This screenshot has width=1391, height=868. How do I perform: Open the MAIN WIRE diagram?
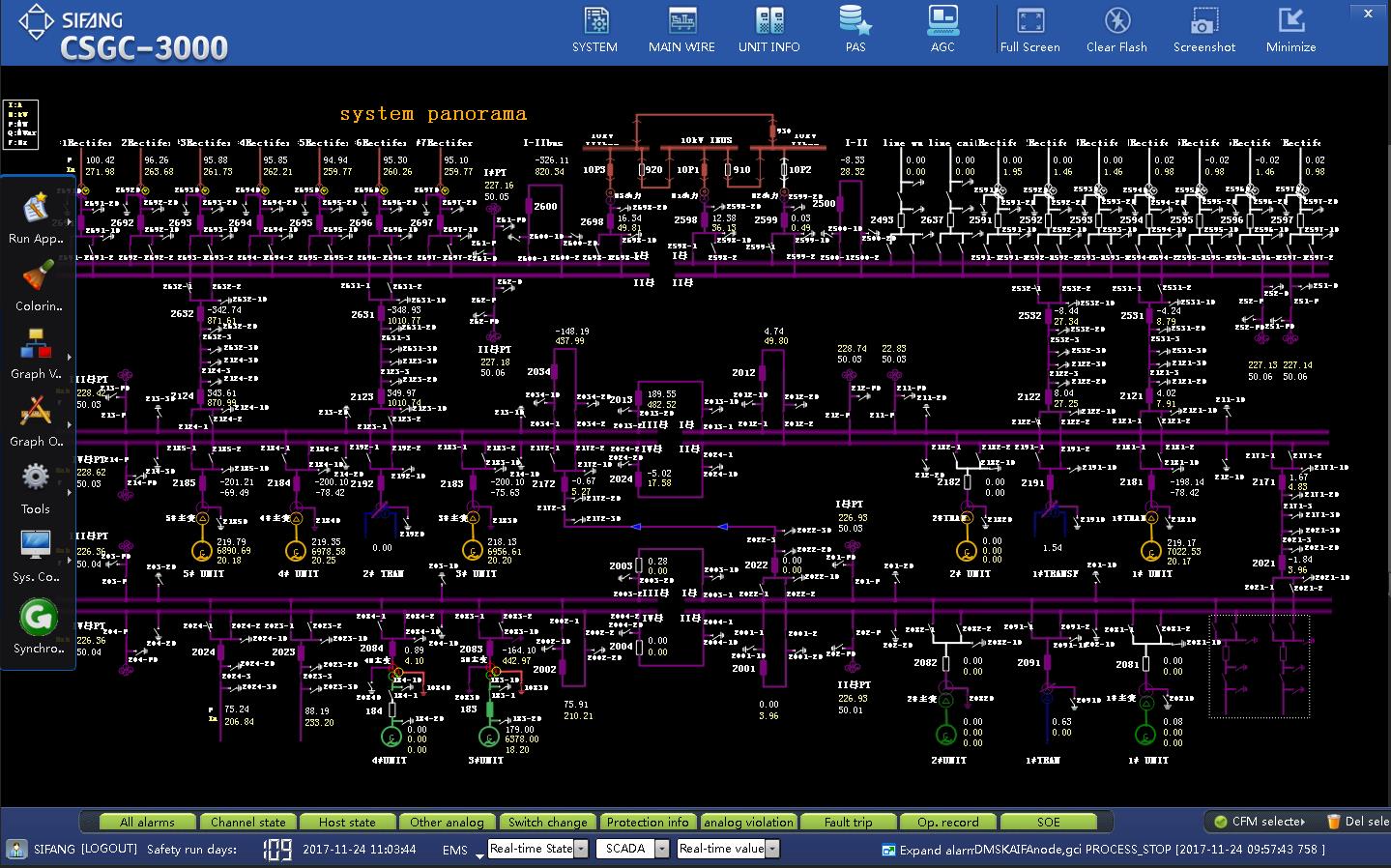(x=681, y=21)
